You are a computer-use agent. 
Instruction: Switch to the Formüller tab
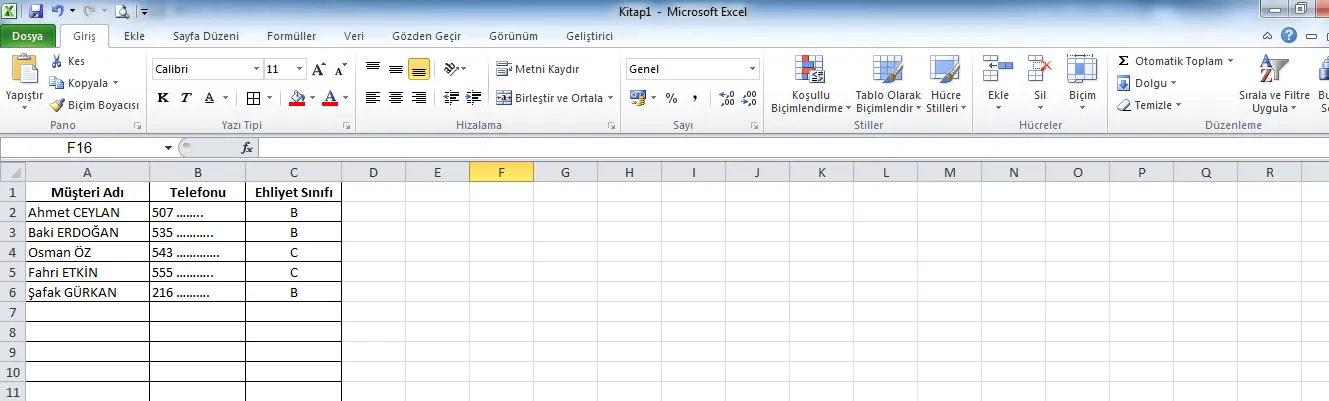tap(291, 36)
